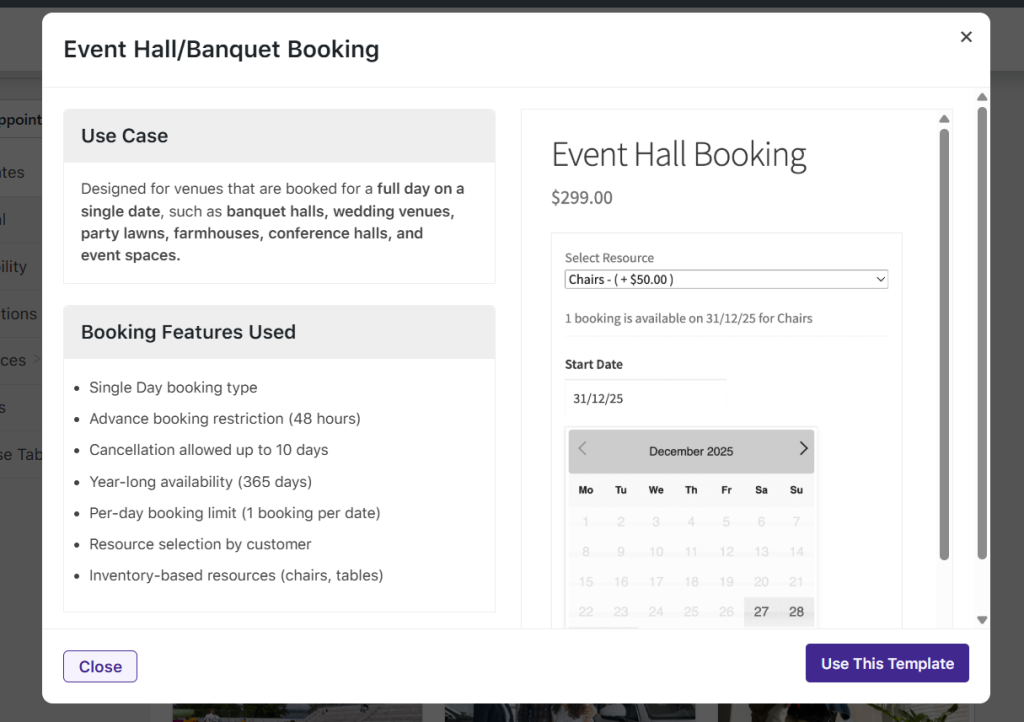Click the Close button
The width and height of the screenshot is (1024, 722).
click(100, 666)
